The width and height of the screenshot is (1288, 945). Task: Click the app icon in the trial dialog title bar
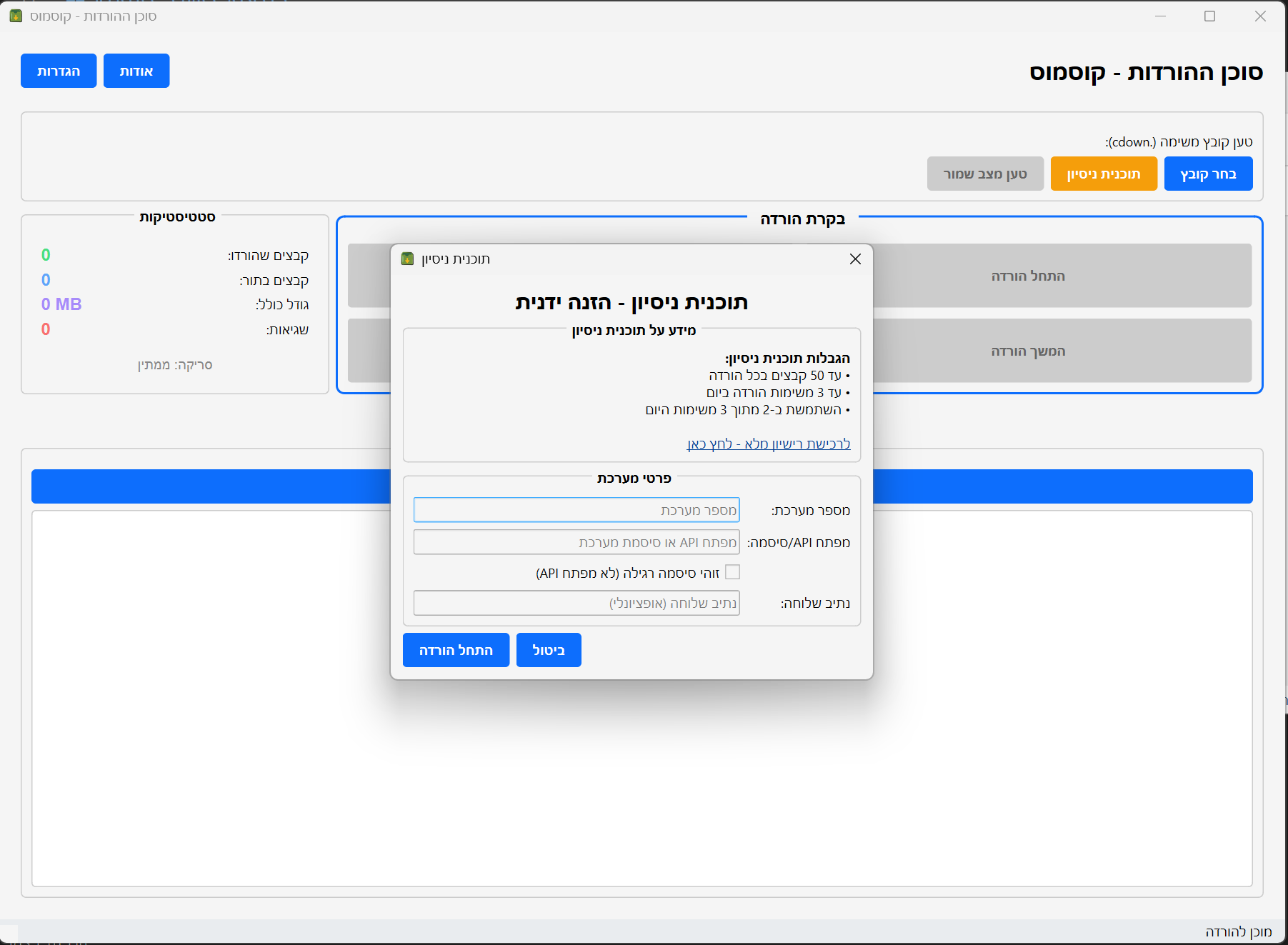[408, 259]
